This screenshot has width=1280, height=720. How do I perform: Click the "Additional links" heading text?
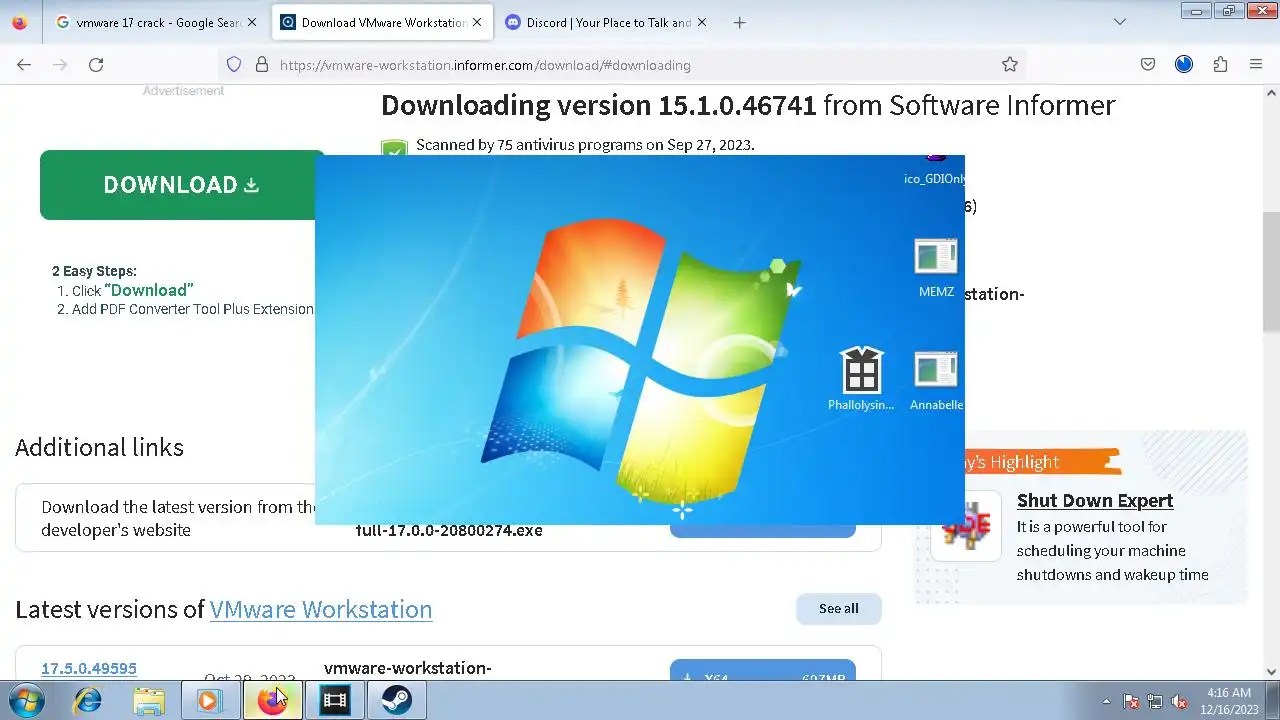[99, 447]
